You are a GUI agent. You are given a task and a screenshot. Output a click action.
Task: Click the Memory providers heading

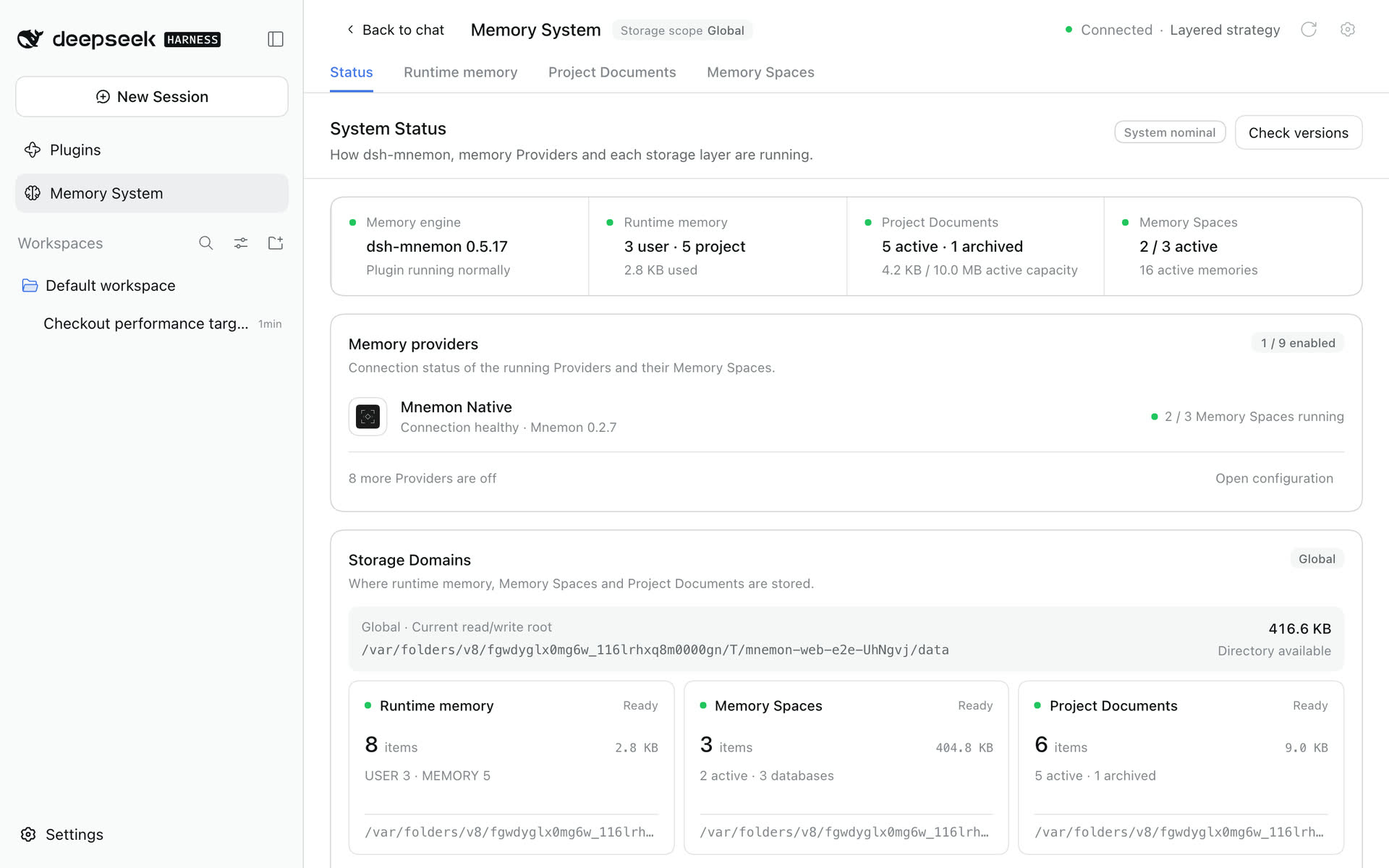click(x=413, y=344)
